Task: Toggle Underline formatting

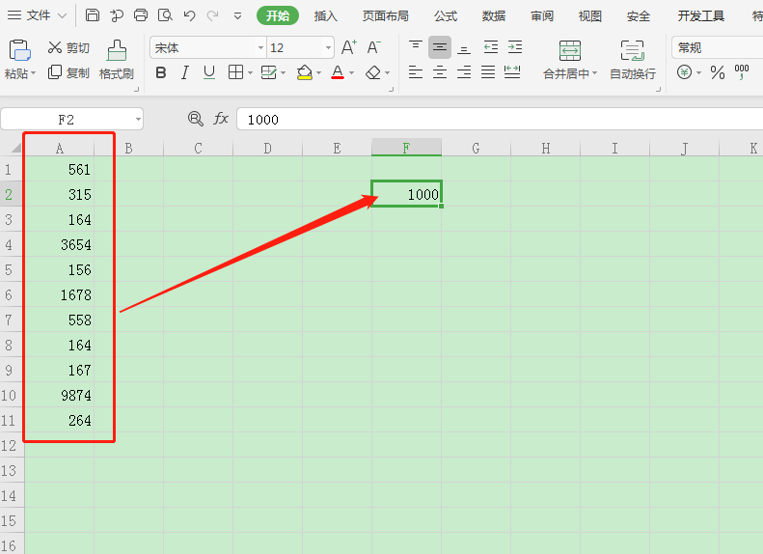Action: pyautogui.click(x=209, y=73)
